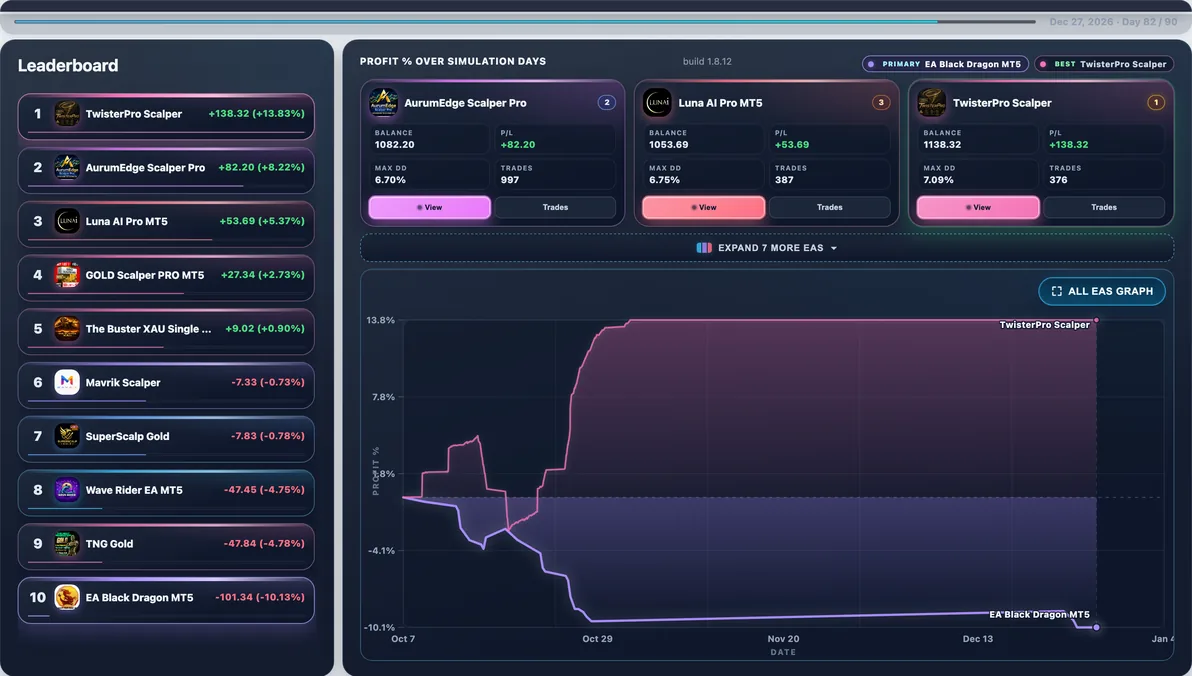Click the Wave Rider EA MT5 logo icon
Screen dimensions: 1192x676
coord(67,490)
